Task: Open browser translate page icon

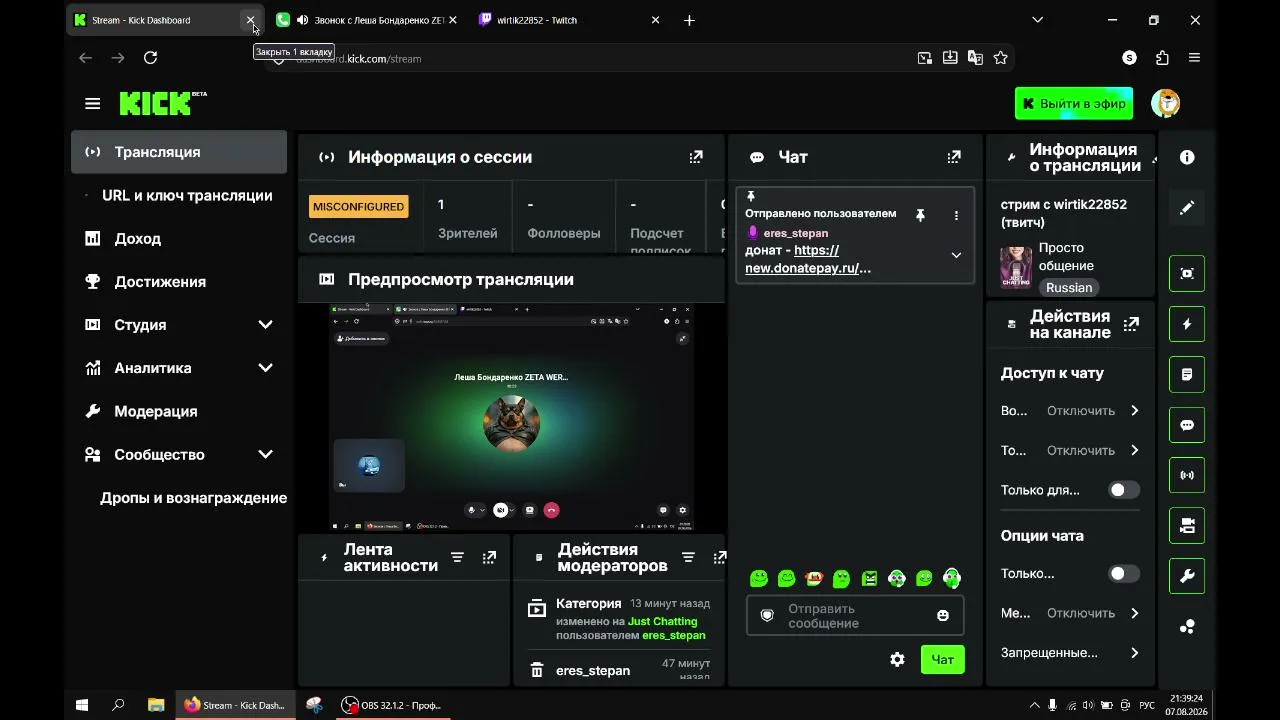Action: (975, 58)
